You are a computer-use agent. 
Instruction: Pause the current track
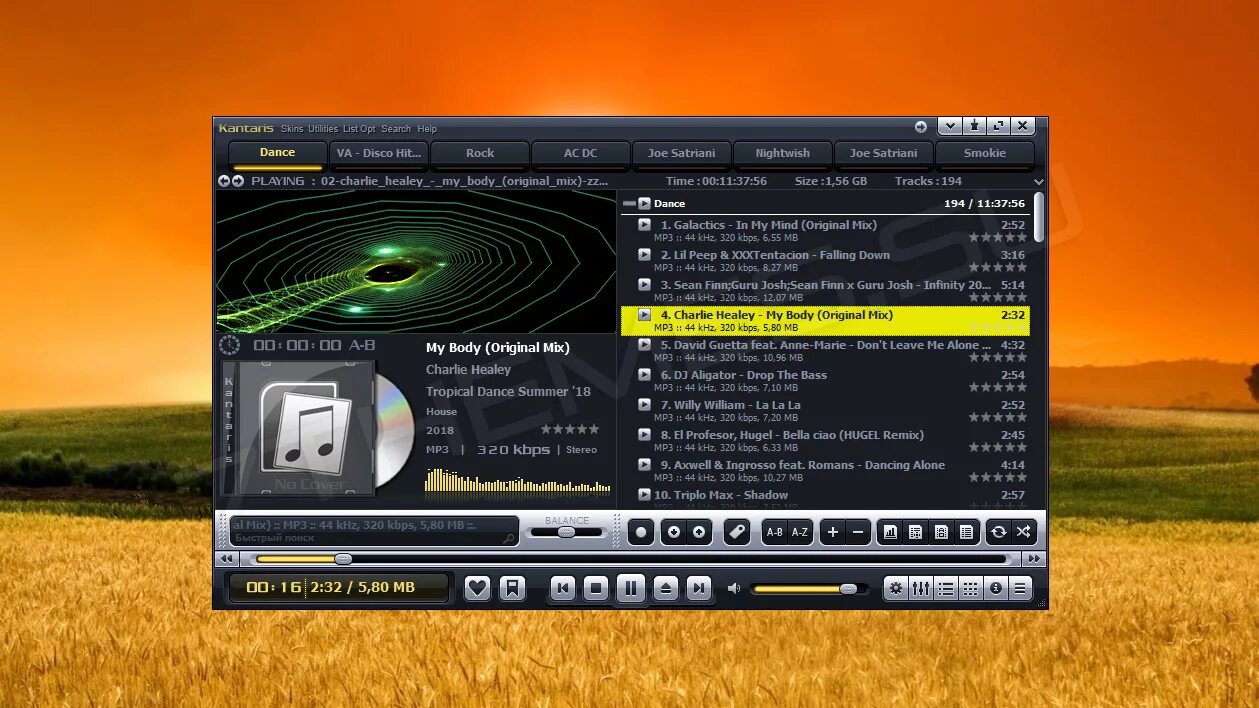(x=631, y=588)
